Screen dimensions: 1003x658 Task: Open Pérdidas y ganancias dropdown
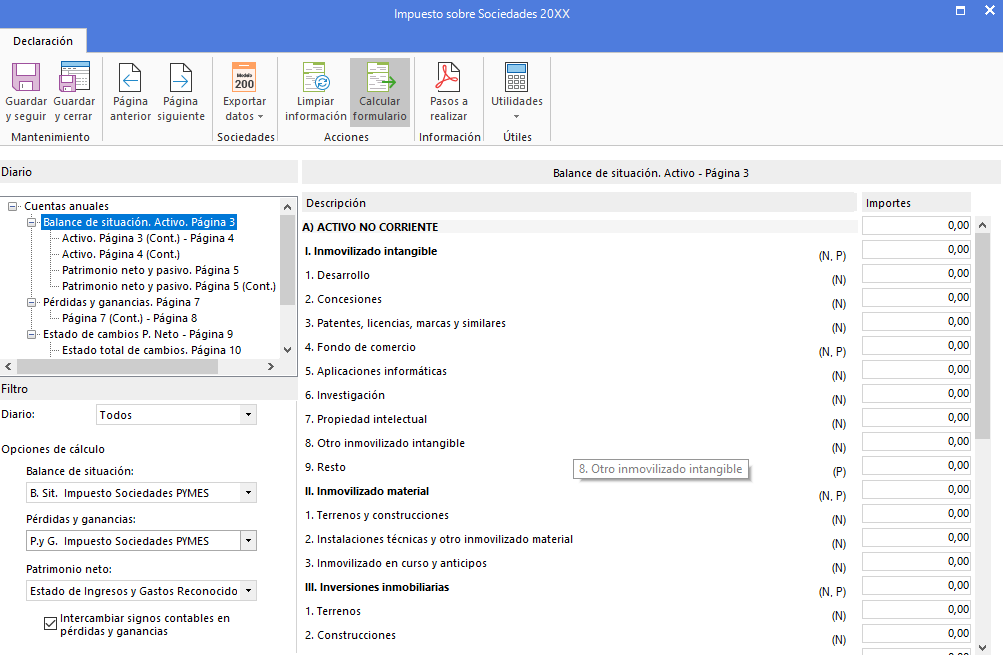(248, 541)
